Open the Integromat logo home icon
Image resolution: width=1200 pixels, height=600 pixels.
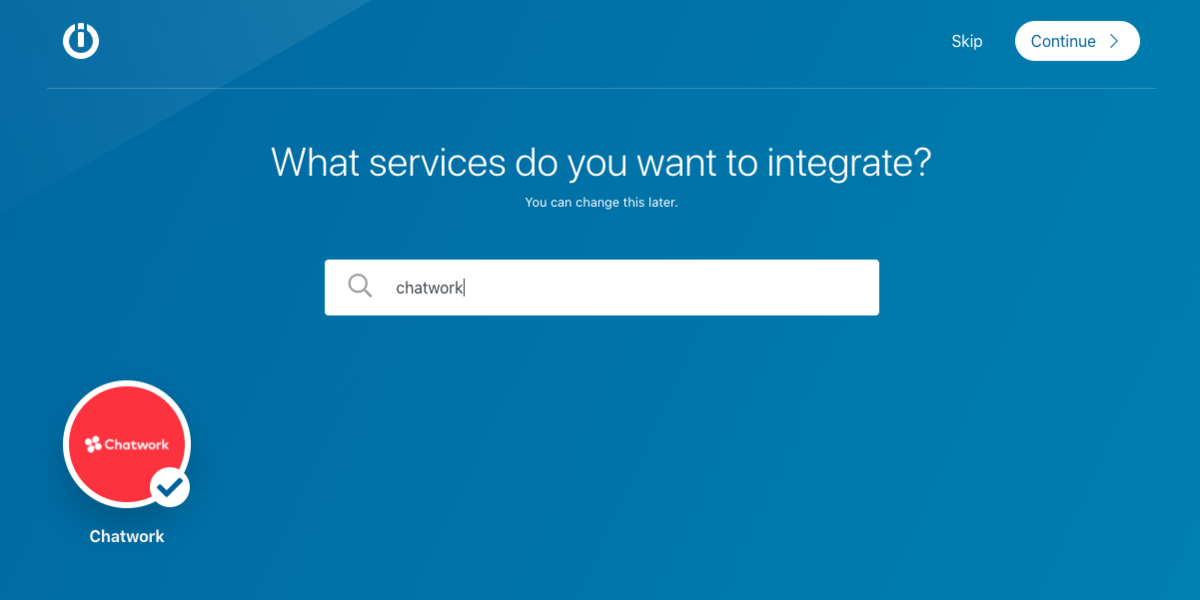click(x=81, y=41)
